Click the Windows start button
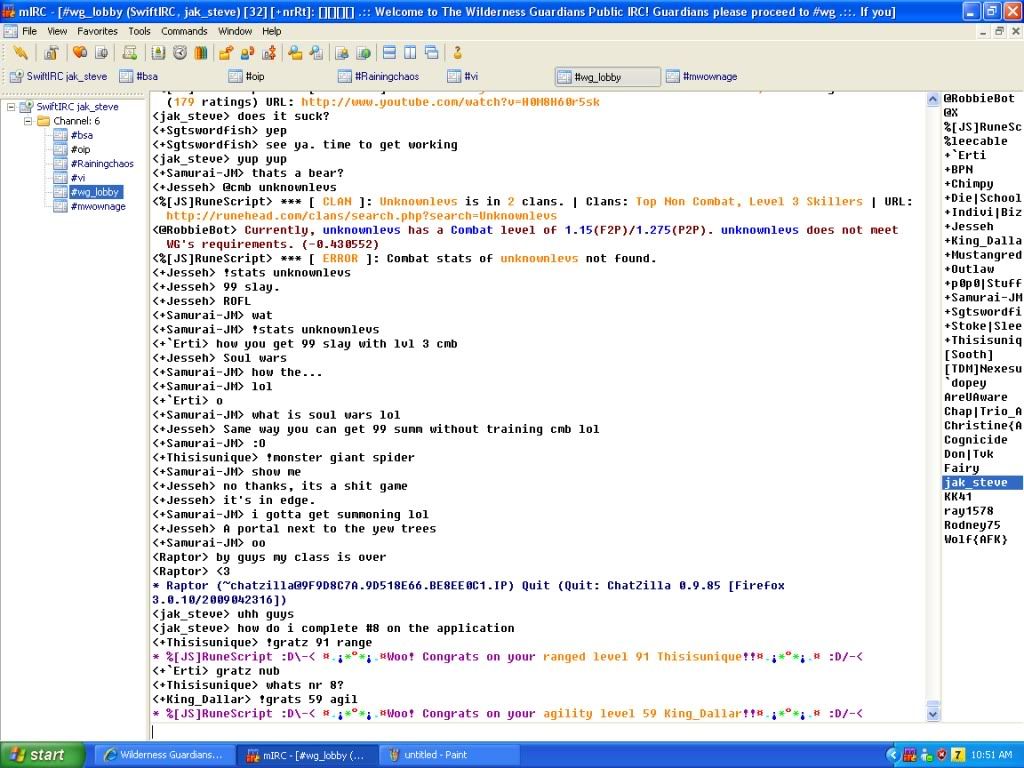 (x=42, y=755)
